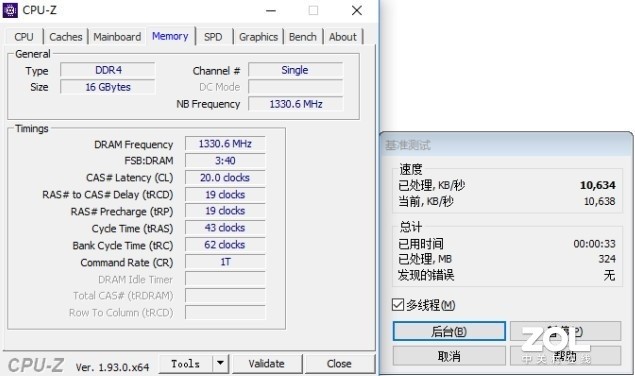Click the 324 processed MB value
This screenshot has width=635, height=376.
[x=607, y=259]
